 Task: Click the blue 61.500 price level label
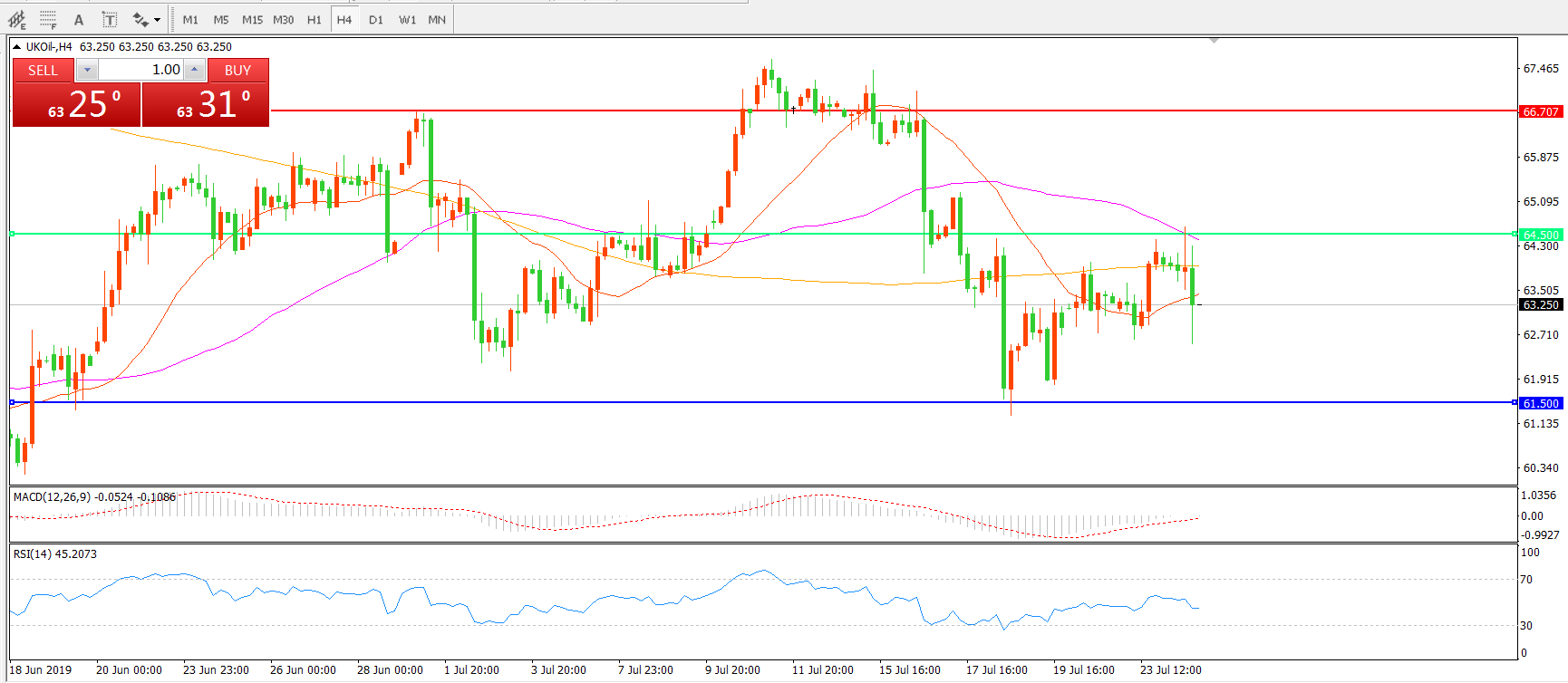tap(1540, 403)
